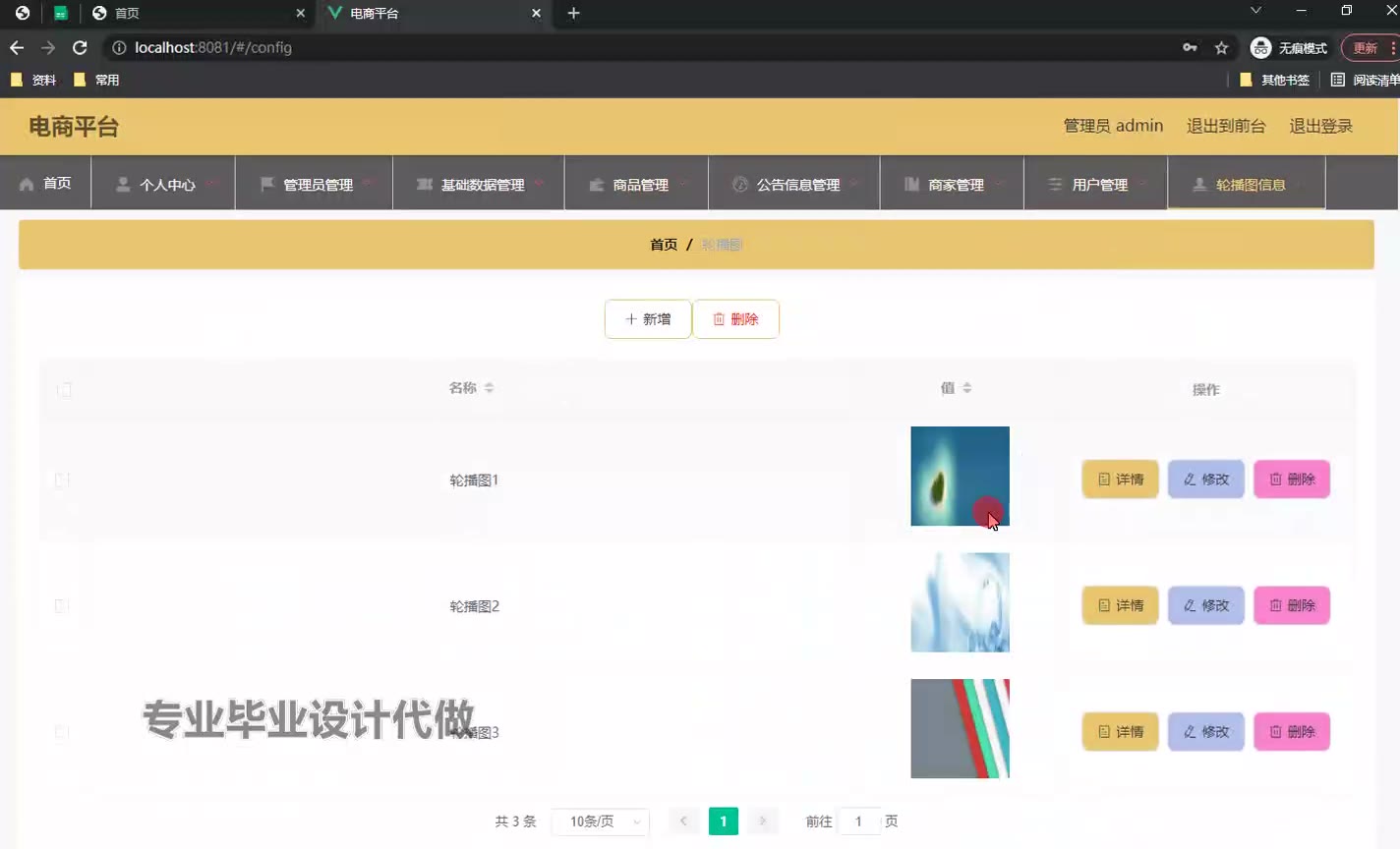Screen dimensions: 1400x849
Task: Close the 电商平台 browser tab
Action: pos(536,13)
